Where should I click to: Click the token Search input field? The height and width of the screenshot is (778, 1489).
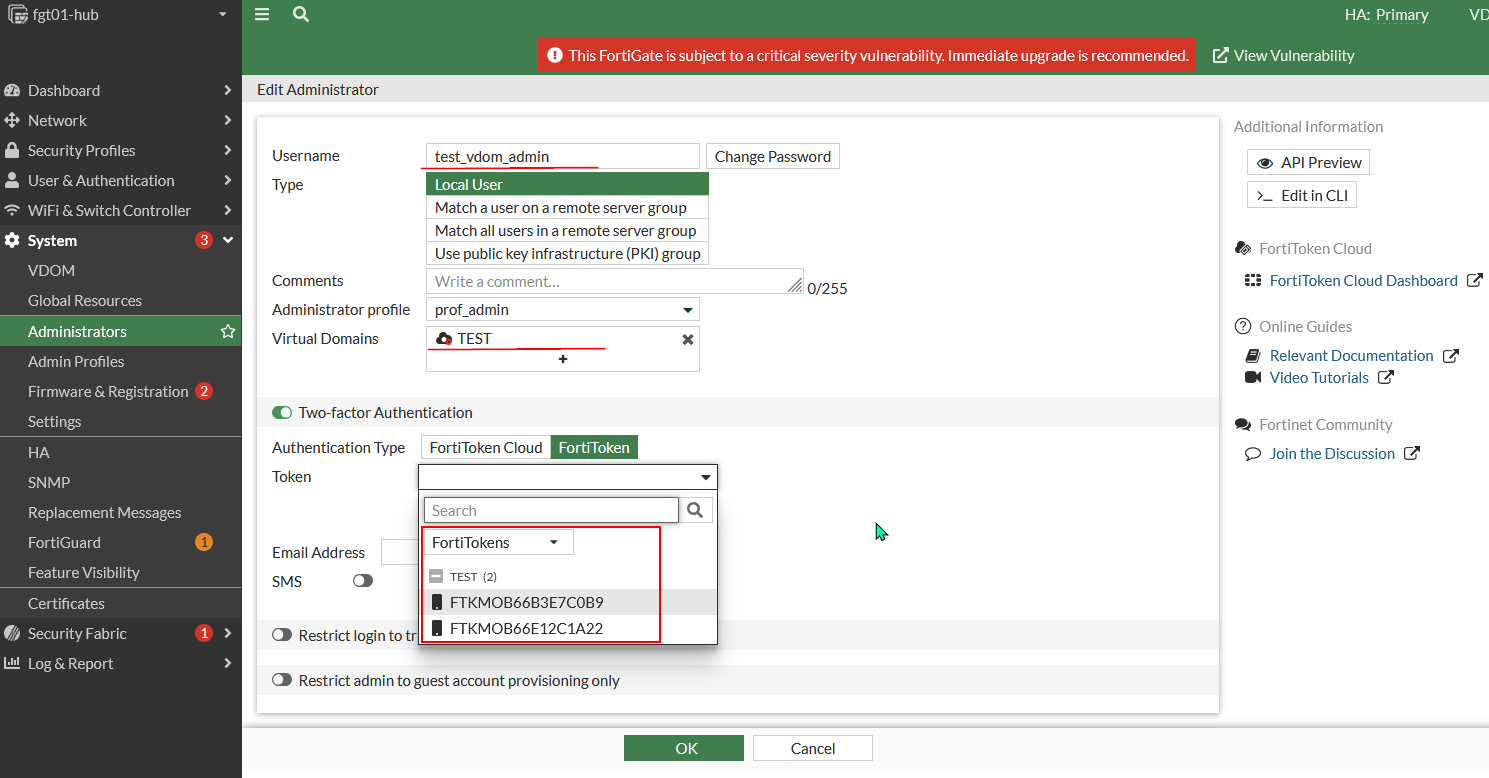[x=552, y=510]
